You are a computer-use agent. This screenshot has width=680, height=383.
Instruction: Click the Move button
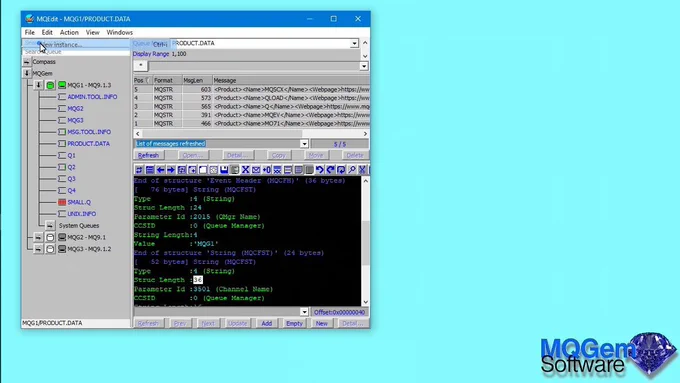[316, 155]
